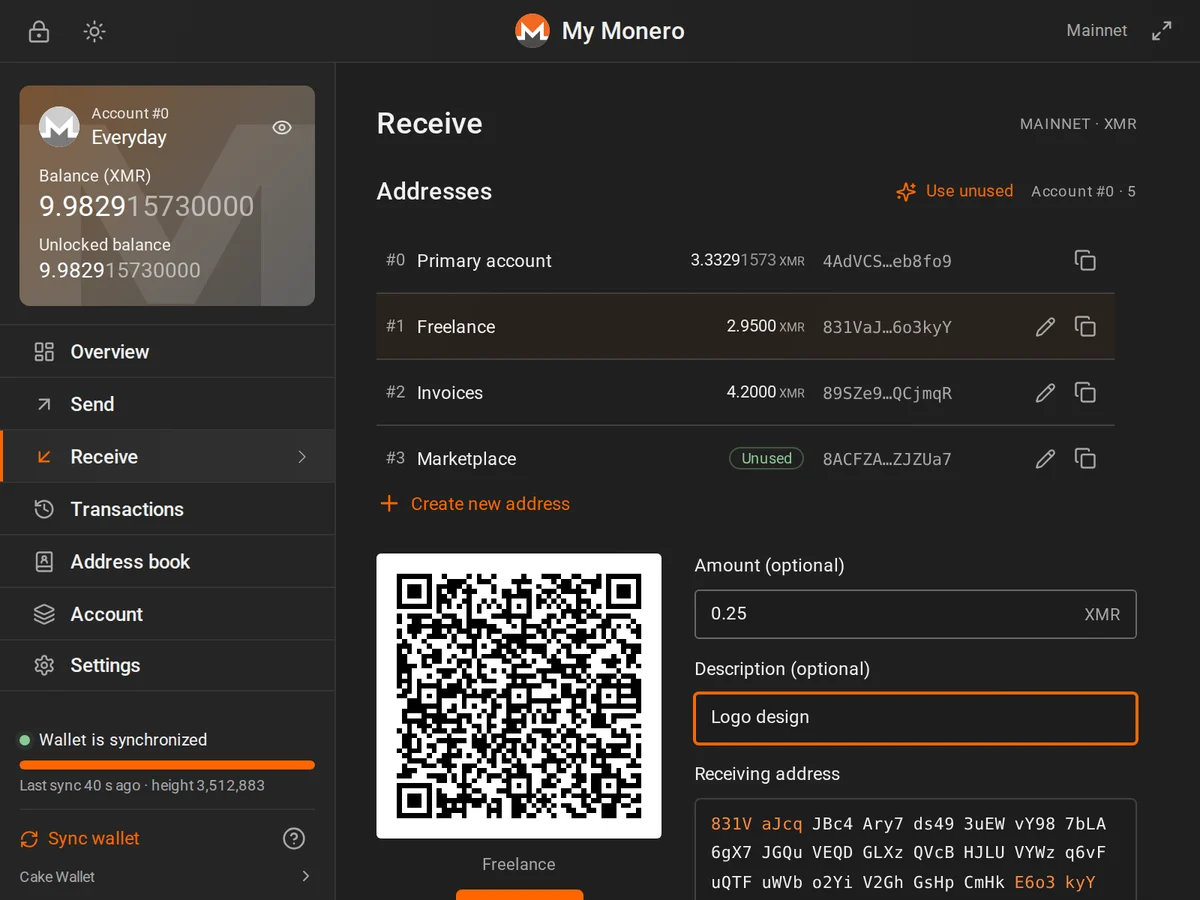Edit the Freelance address label
Viewport: 1200px width, 900px height.
1045,327
